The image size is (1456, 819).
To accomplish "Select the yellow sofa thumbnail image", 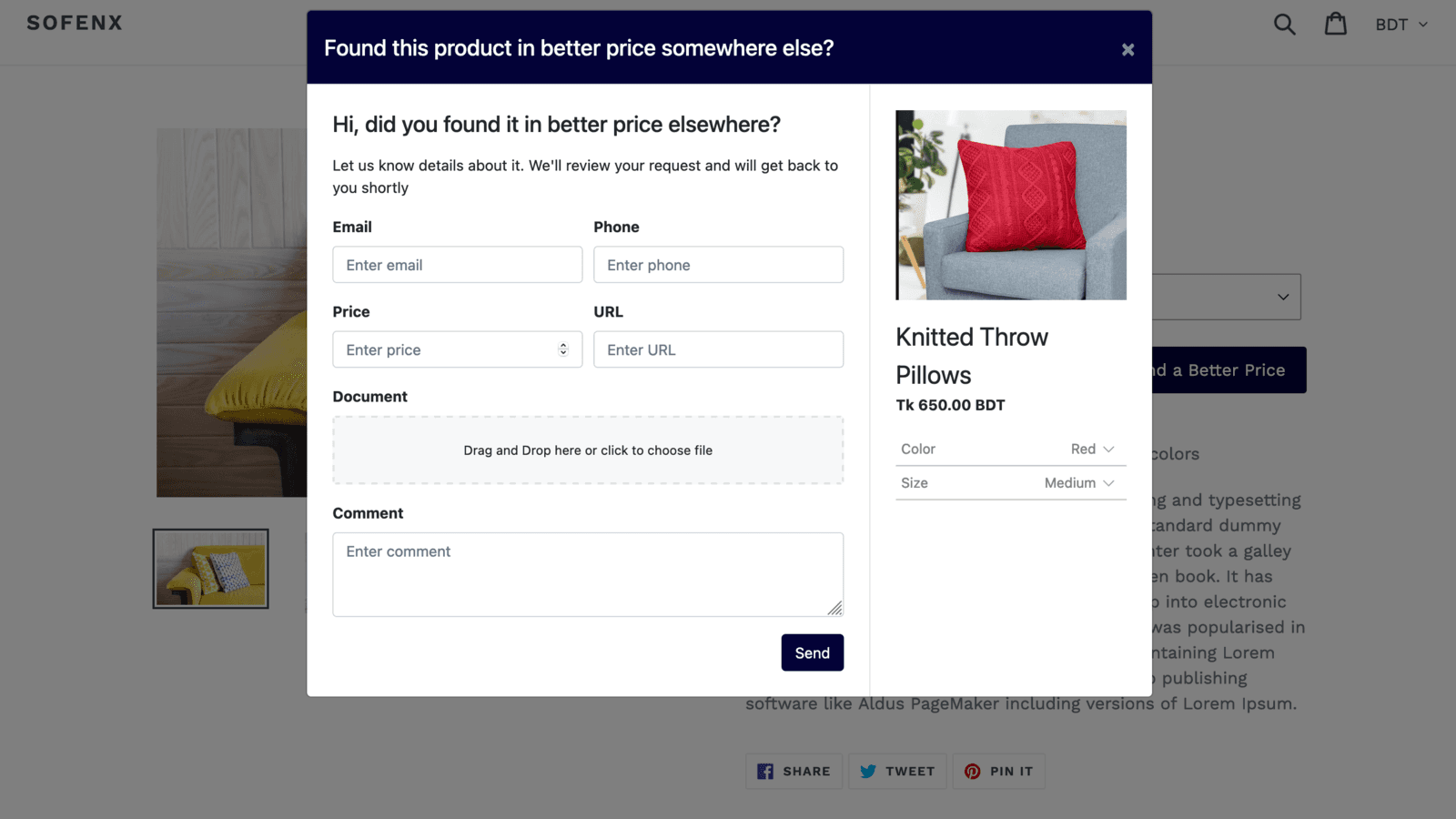I will [210, 568].
